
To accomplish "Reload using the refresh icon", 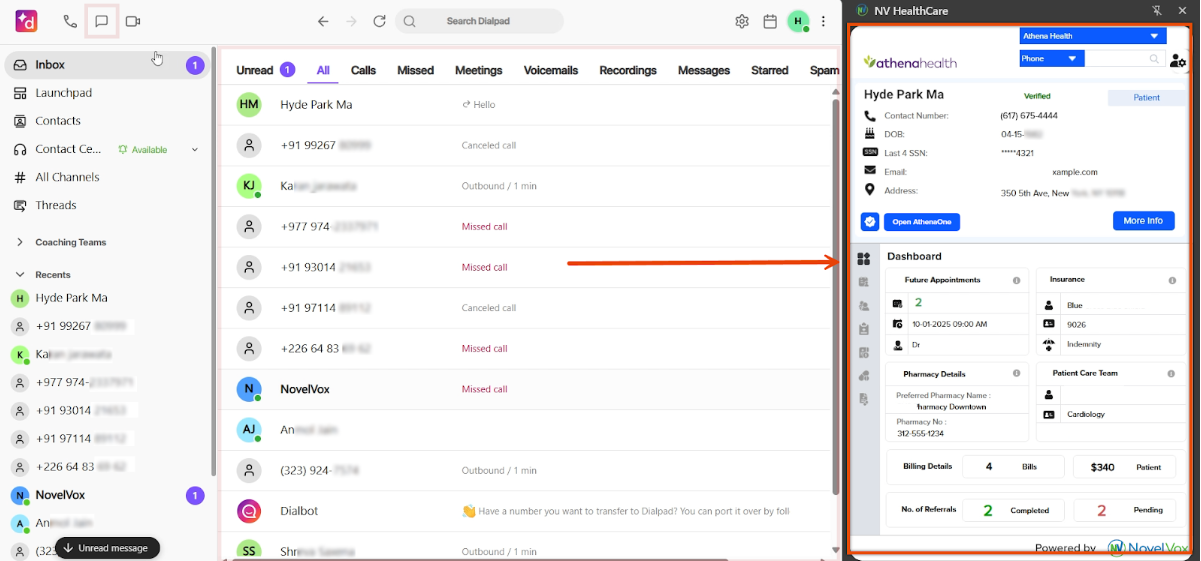I will [x=379, y=21].
